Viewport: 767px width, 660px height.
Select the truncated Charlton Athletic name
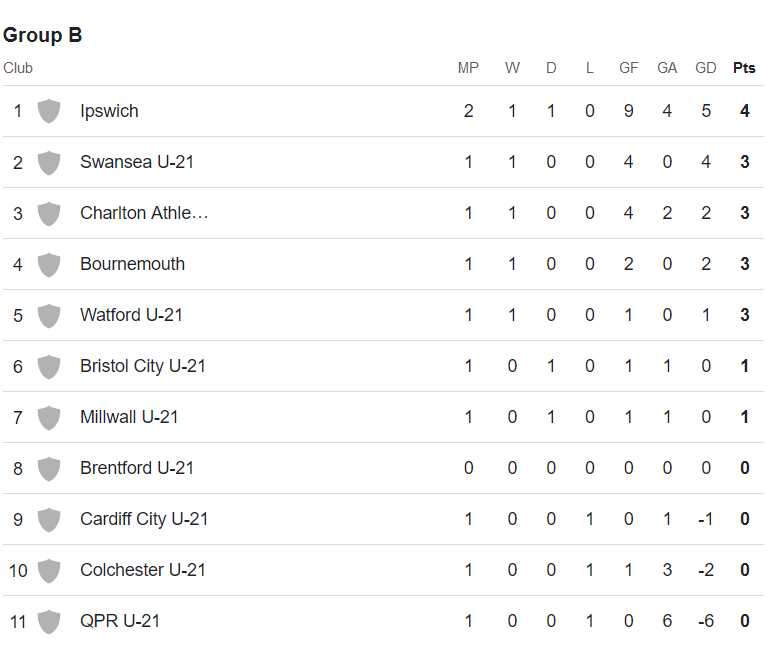point(144,213)
